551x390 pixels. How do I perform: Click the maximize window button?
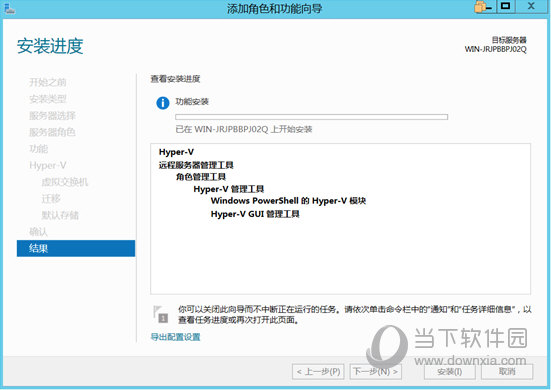pyautogui.click(x=506, y=6)
